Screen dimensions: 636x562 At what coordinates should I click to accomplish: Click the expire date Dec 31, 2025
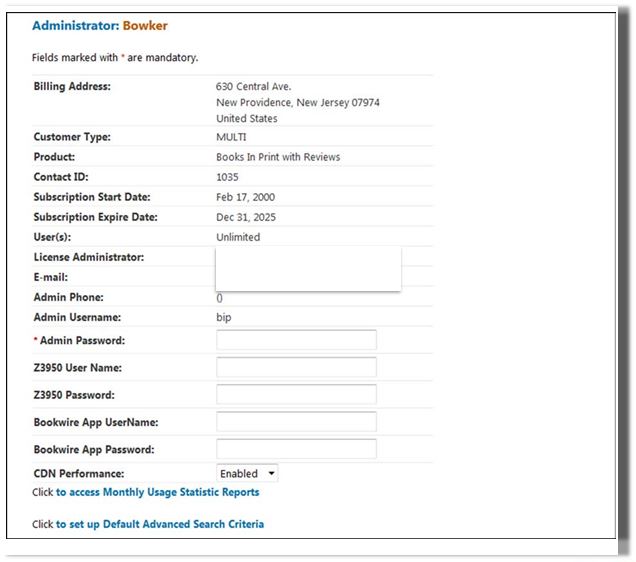pyautogui.click(x=246, y=217)
